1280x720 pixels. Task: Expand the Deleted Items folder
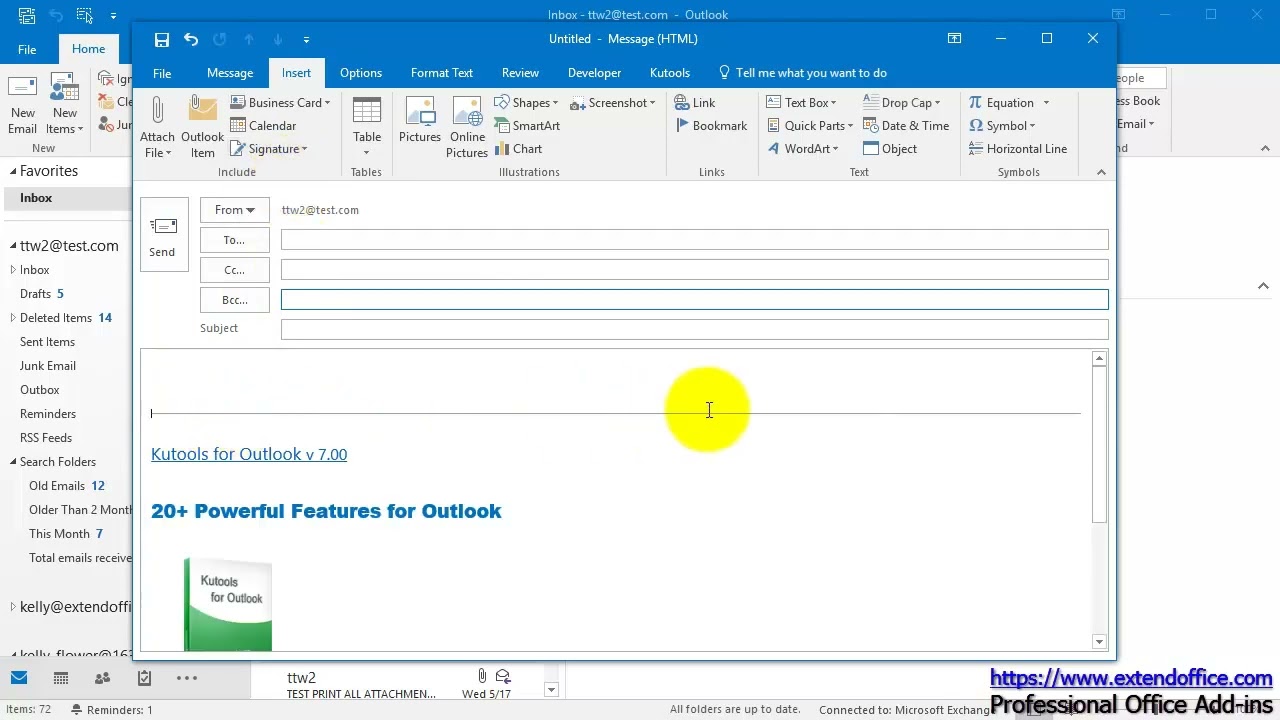click(x=13, y=318)
